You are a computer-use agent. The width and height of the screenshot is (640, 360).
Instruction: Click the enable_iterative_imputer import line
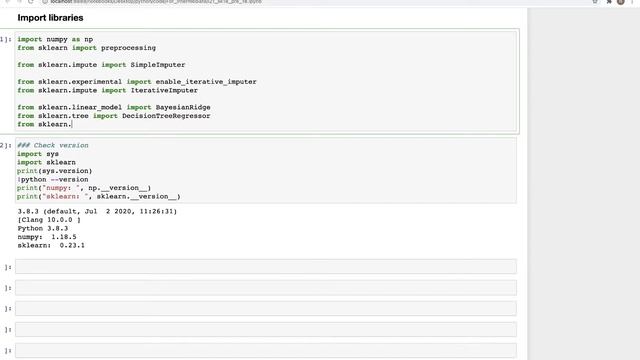pyautogui.click(x=137, y=82)
